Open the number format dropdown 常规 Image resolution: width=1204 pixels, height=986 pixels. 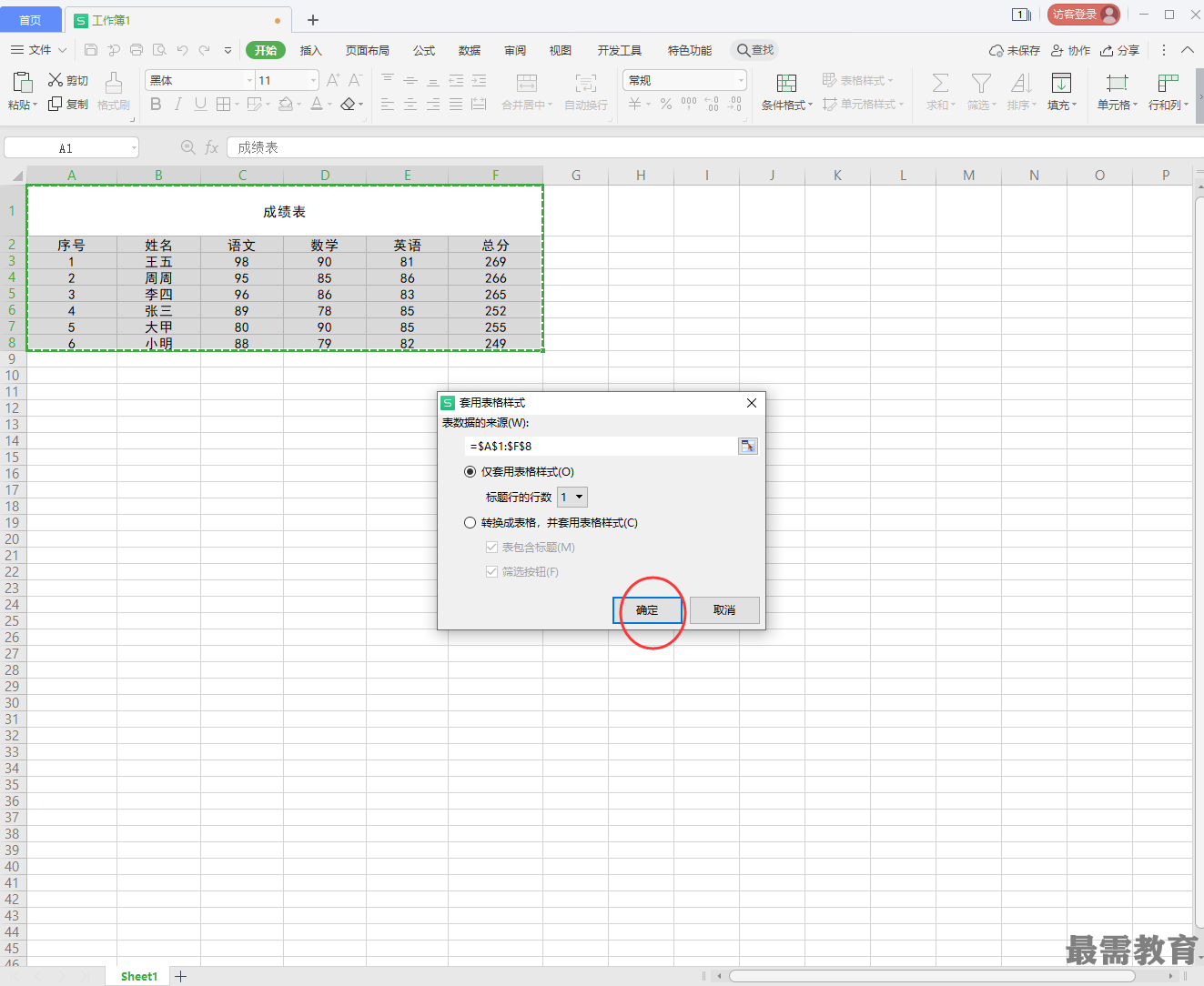pos(742,80)
